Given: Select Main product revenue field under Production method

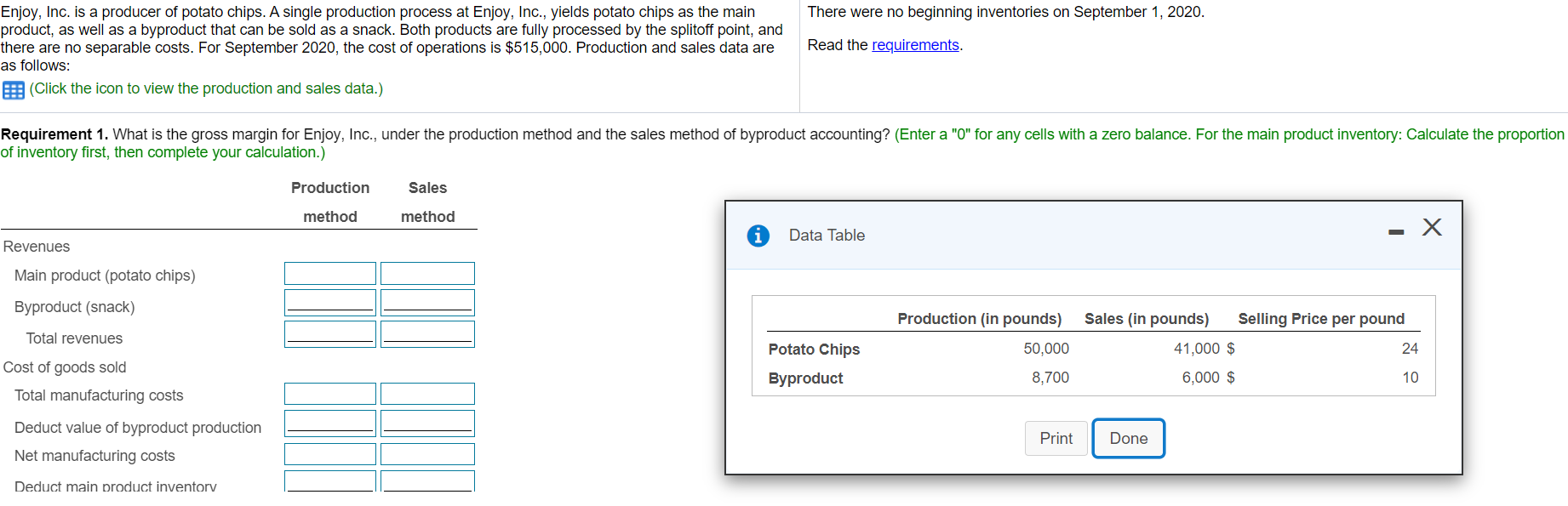Looking at the screenshot, I should [330, 274].
